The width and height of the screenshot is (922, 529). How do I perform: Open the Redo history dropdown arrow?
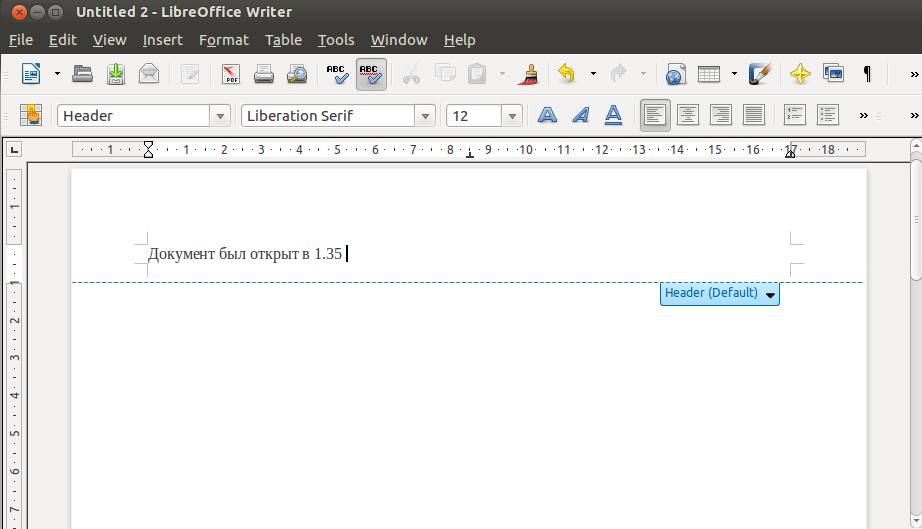point(643,74)
